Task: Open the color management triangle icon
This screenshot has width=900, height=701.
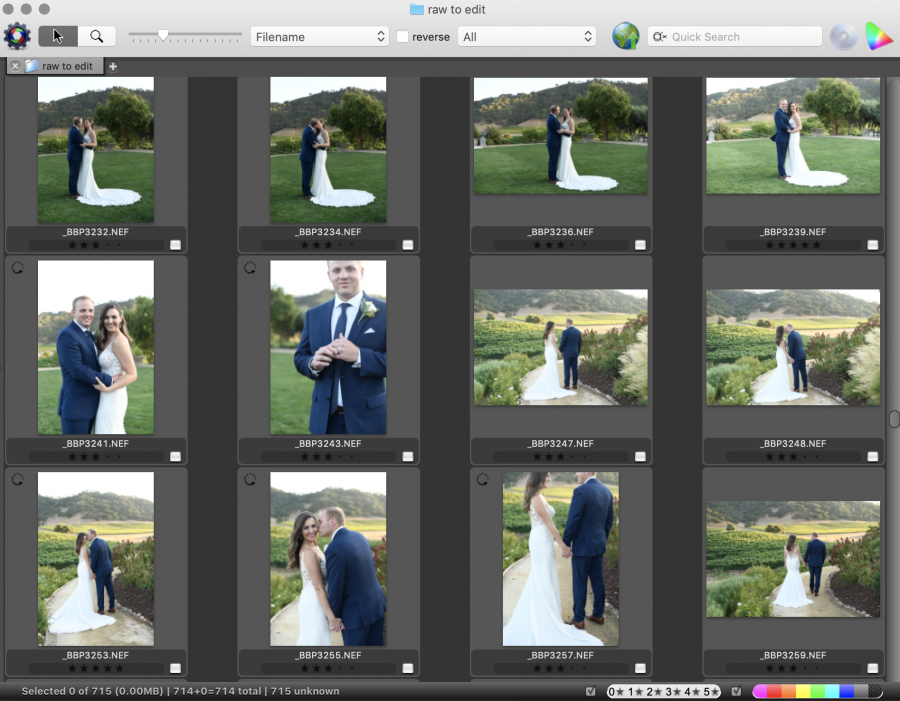Action: click(879, 36)
